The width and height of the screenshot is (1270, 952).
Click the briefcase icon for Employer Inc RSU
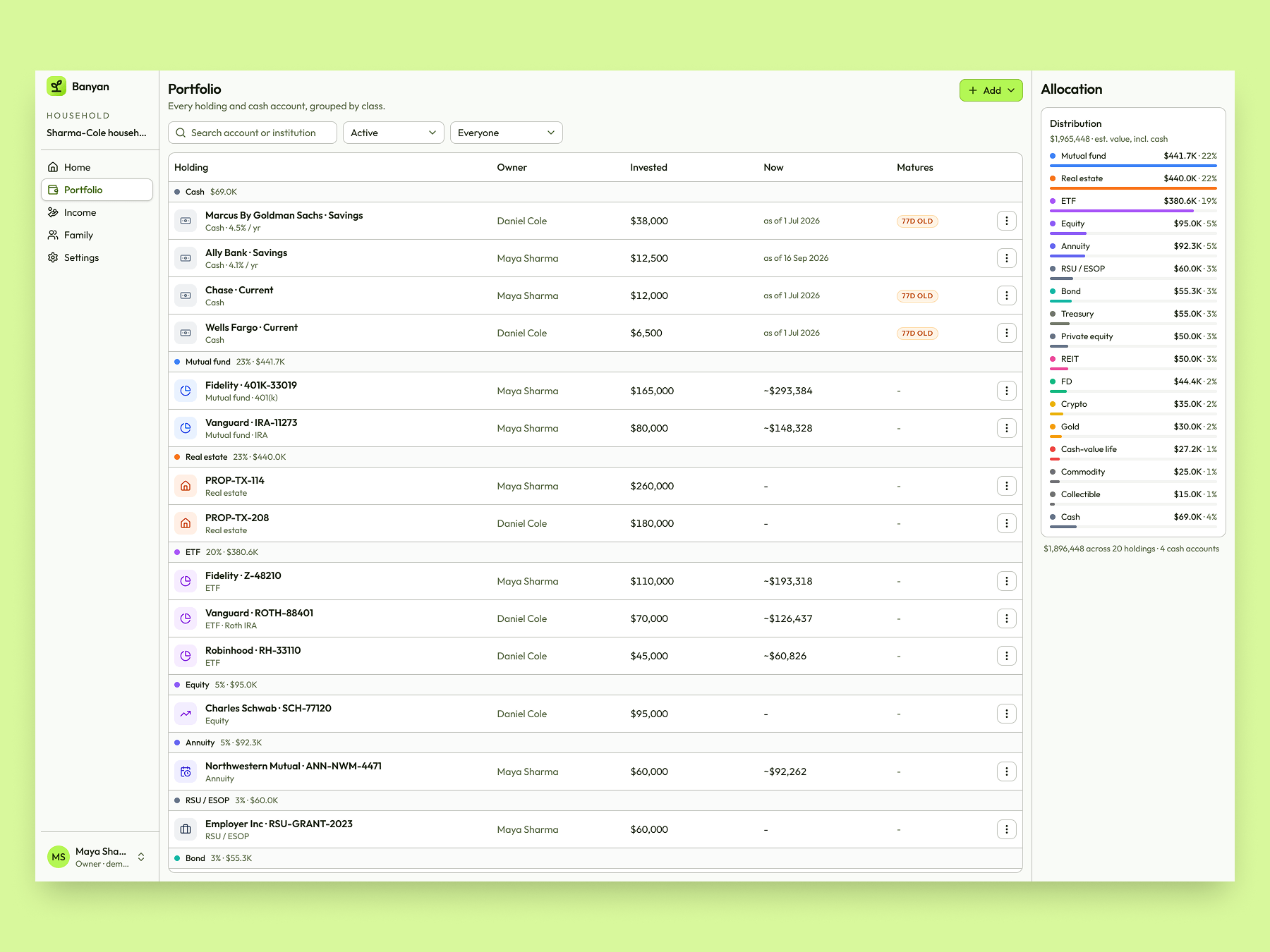[x=186, y=829]
